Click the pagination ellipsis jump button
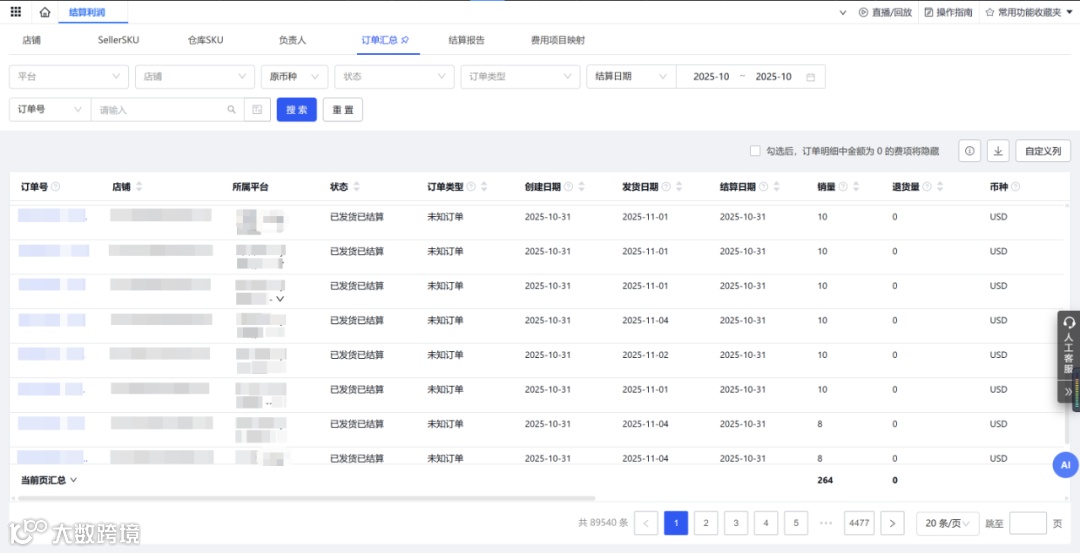This screenshot has height=553, width=1080. click(x=826, y=523)
